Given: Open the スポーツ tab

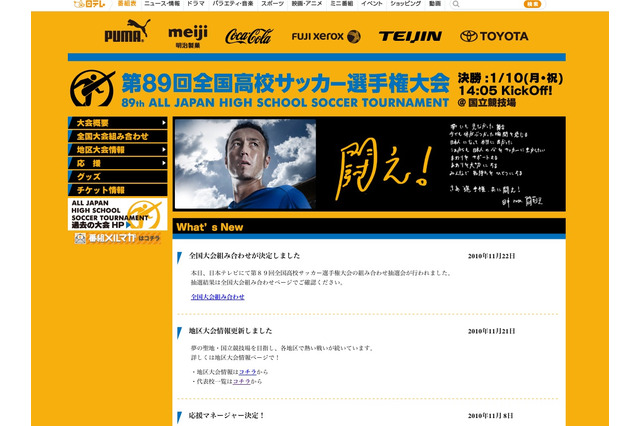Looking at the screenshot, I should pos(272,4).
